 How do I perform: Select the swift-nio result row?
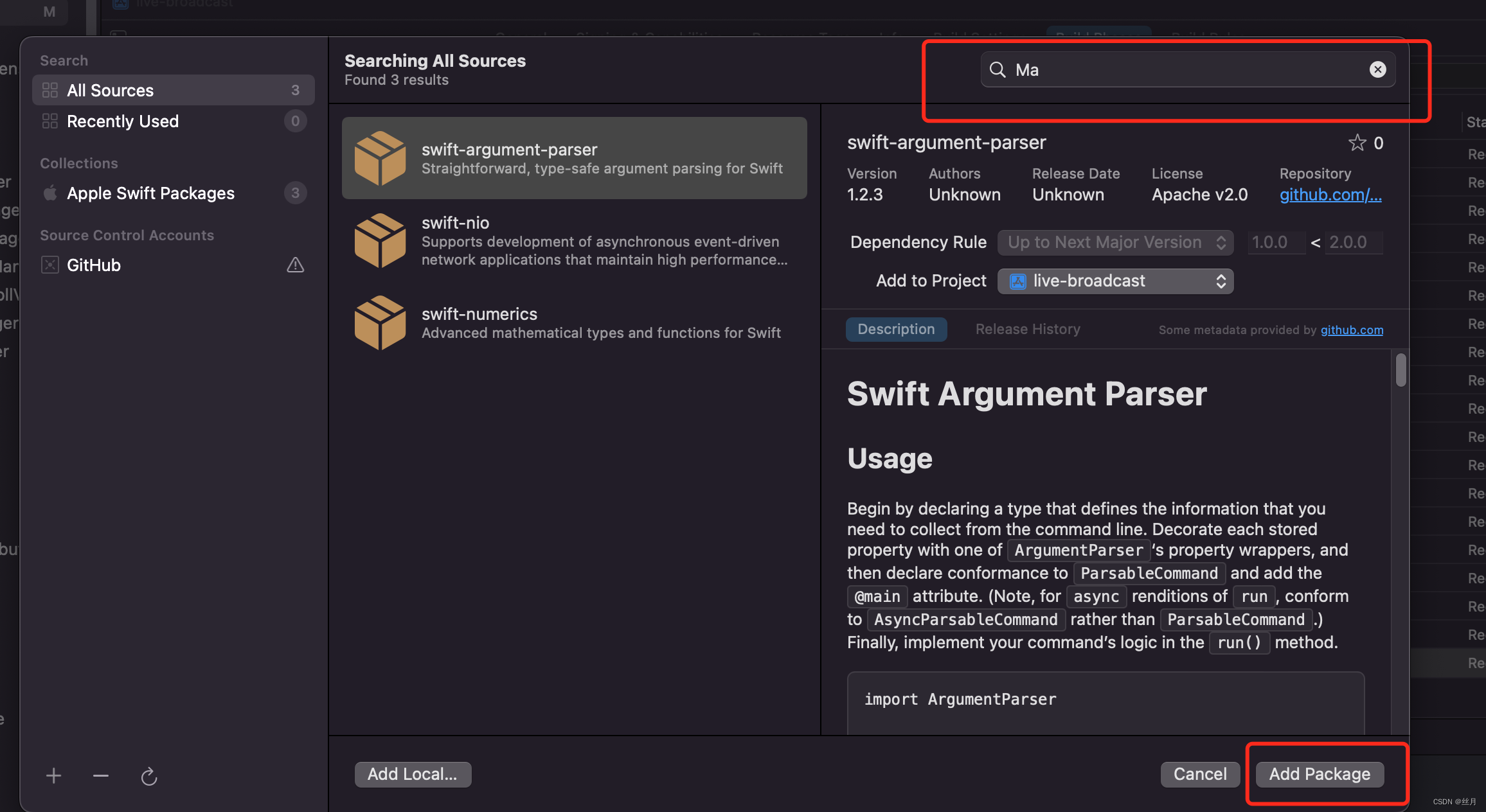575,240
